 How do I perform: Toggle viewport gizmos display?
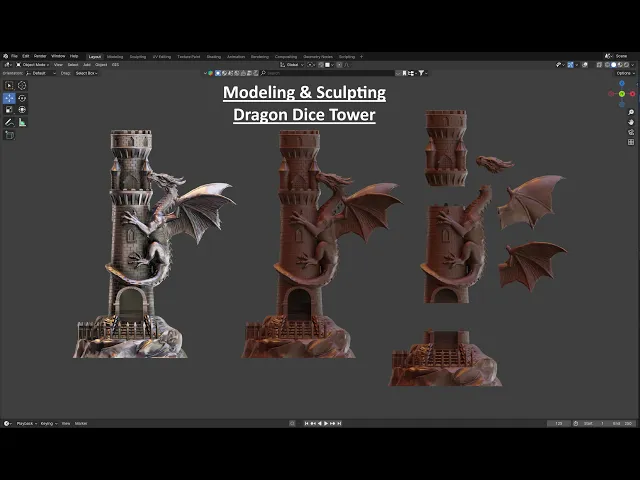pyautogui.click(x=571, y=64)
